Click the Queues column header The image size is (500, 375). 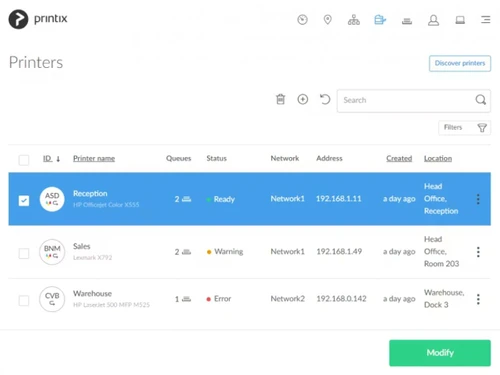[179, 158]
